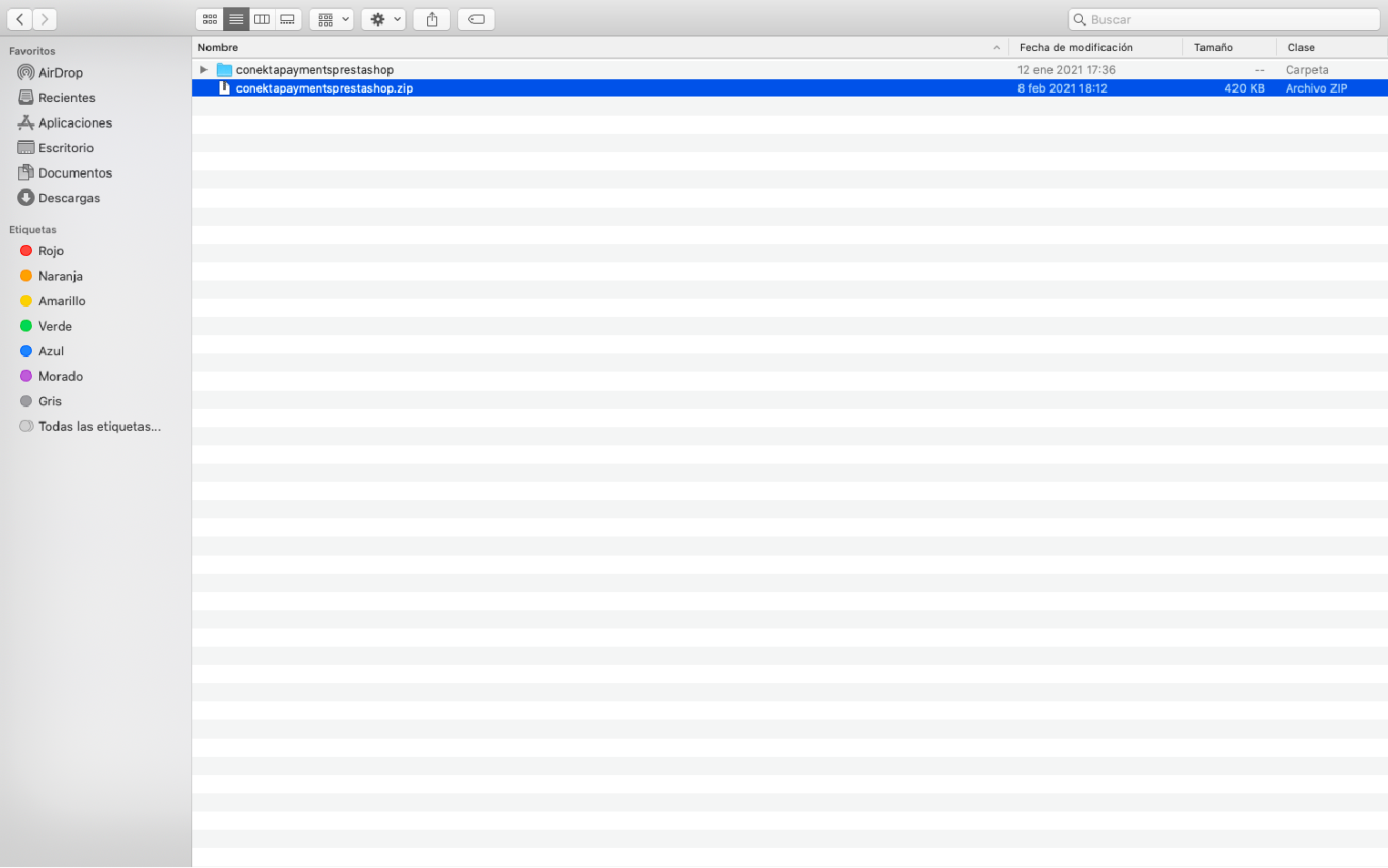The width and height of the screenshot is (1388, 868).
Task: Click the Carpeta class cell
Action: pyautogui.click(x=1307, y=70)
